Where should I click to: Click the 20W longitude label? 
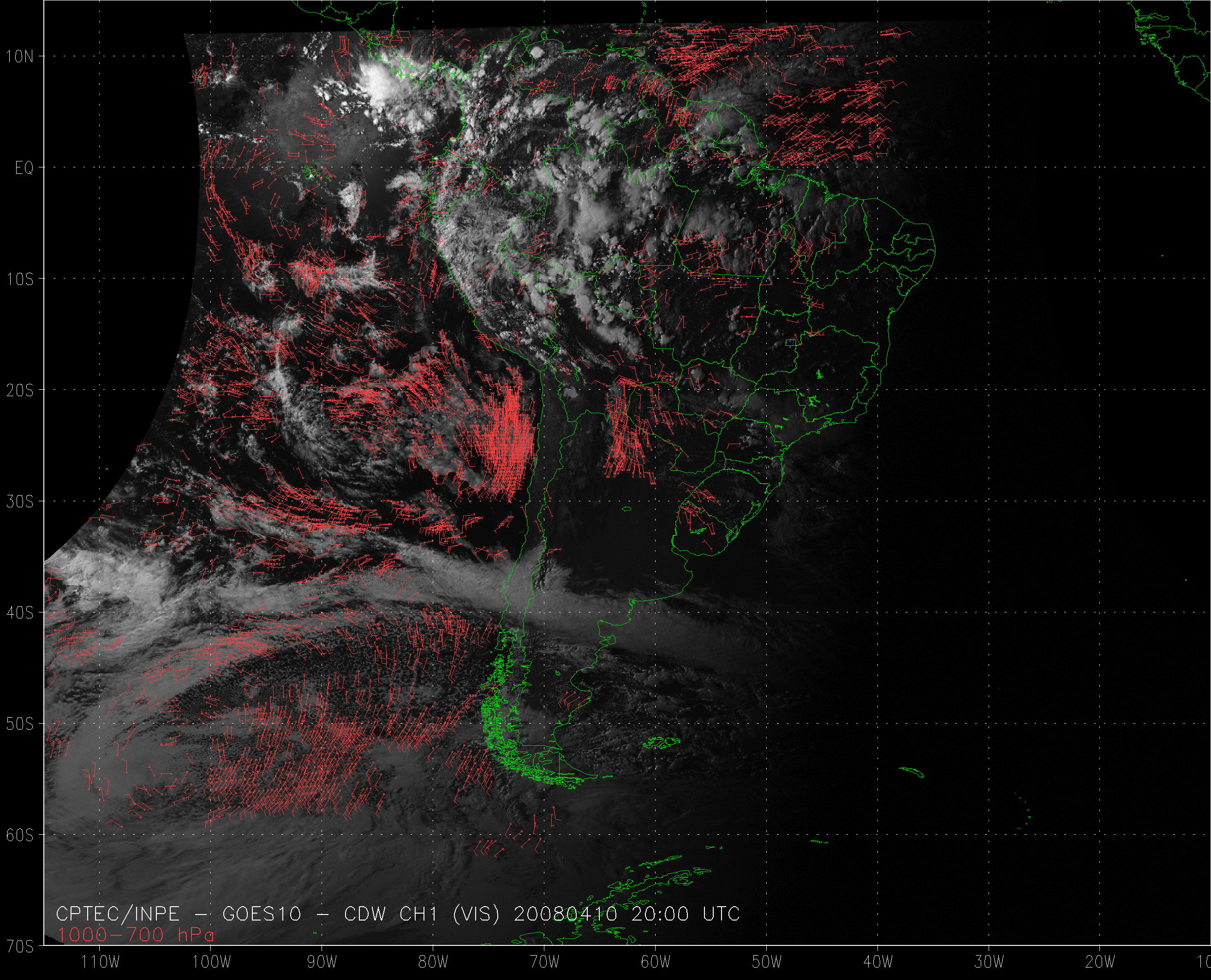[1100, 962]
